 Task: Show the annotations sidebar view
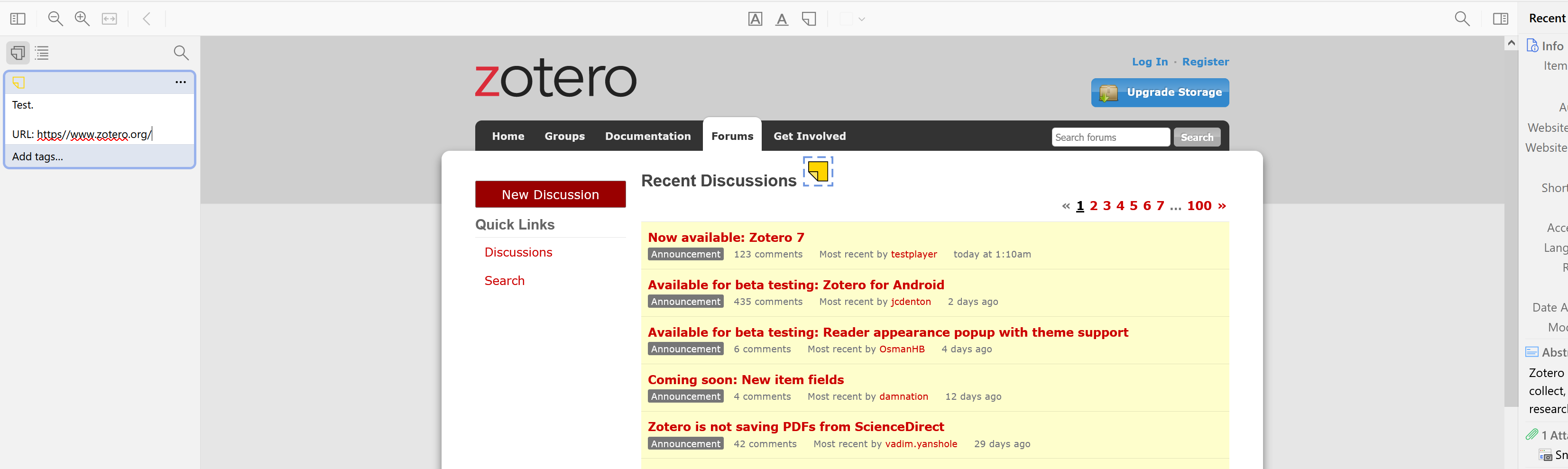tap(18, 53)
